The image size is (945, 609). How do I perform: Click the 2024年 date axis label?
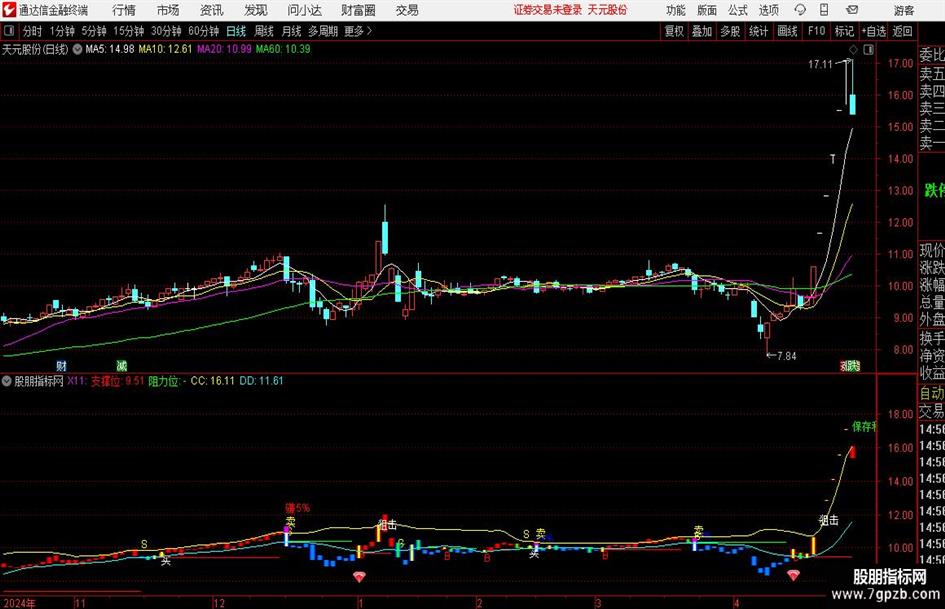click(19, 603)
